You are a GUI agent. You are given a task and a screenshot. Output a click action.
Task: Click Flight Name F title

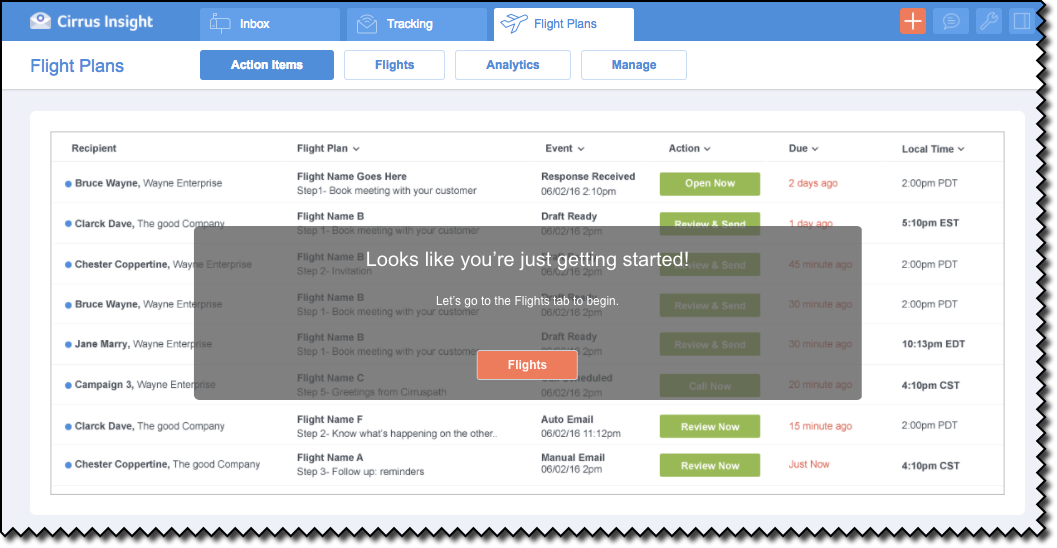(x=330, y=419)
